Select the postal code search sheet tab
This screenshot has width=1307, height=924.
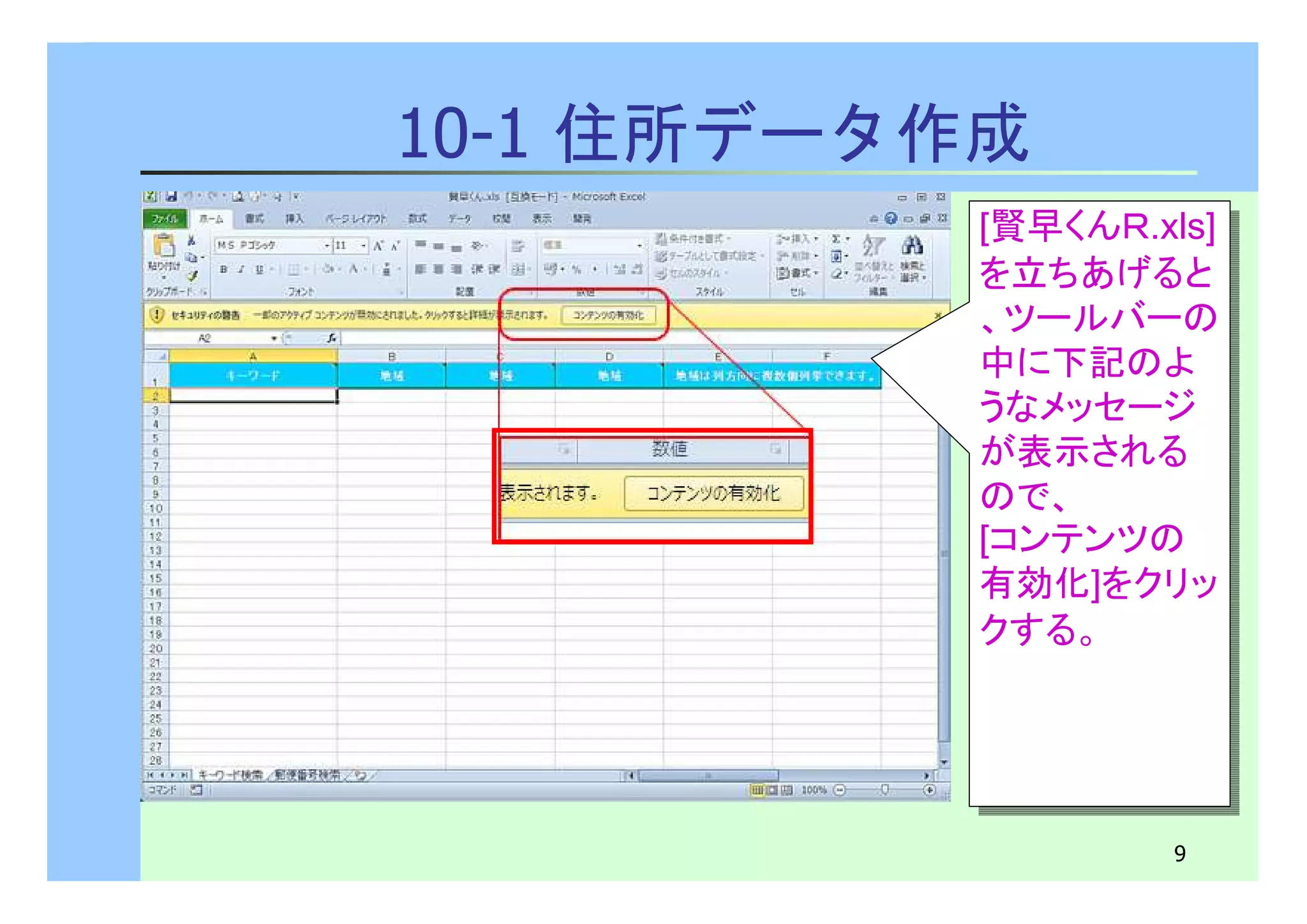[x=308, y=775]
